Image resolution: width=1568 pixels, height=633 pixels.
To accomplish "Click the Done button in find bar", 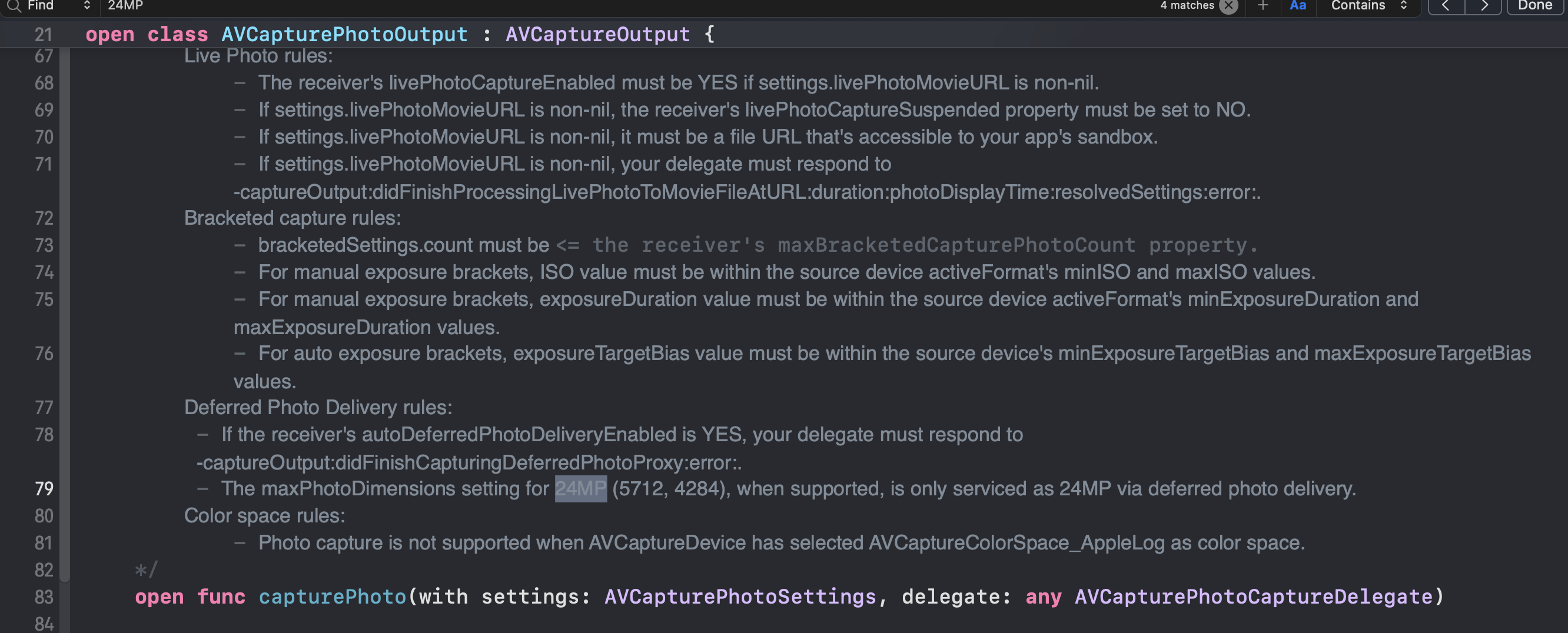I will point(1534,6).
